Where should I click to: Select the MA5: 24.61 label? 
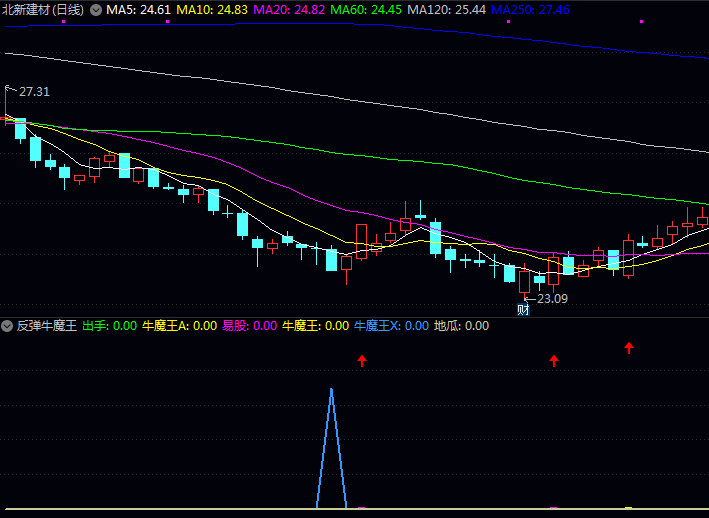click(x=138, y=9)
